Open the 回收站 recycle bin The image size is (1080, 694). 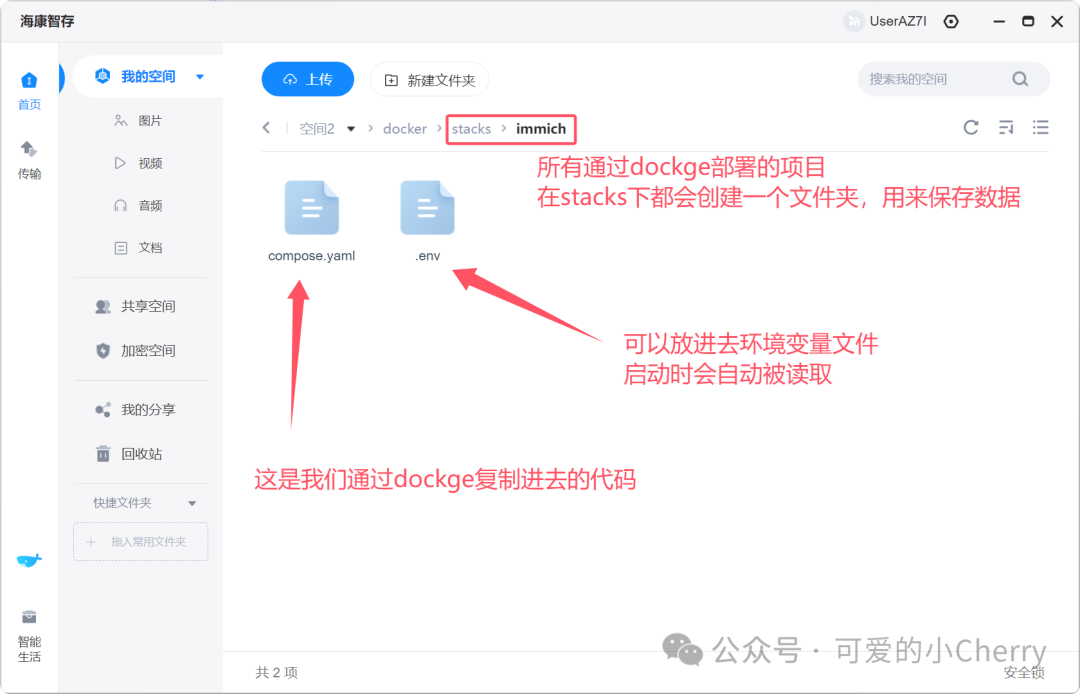pos(128,454)
